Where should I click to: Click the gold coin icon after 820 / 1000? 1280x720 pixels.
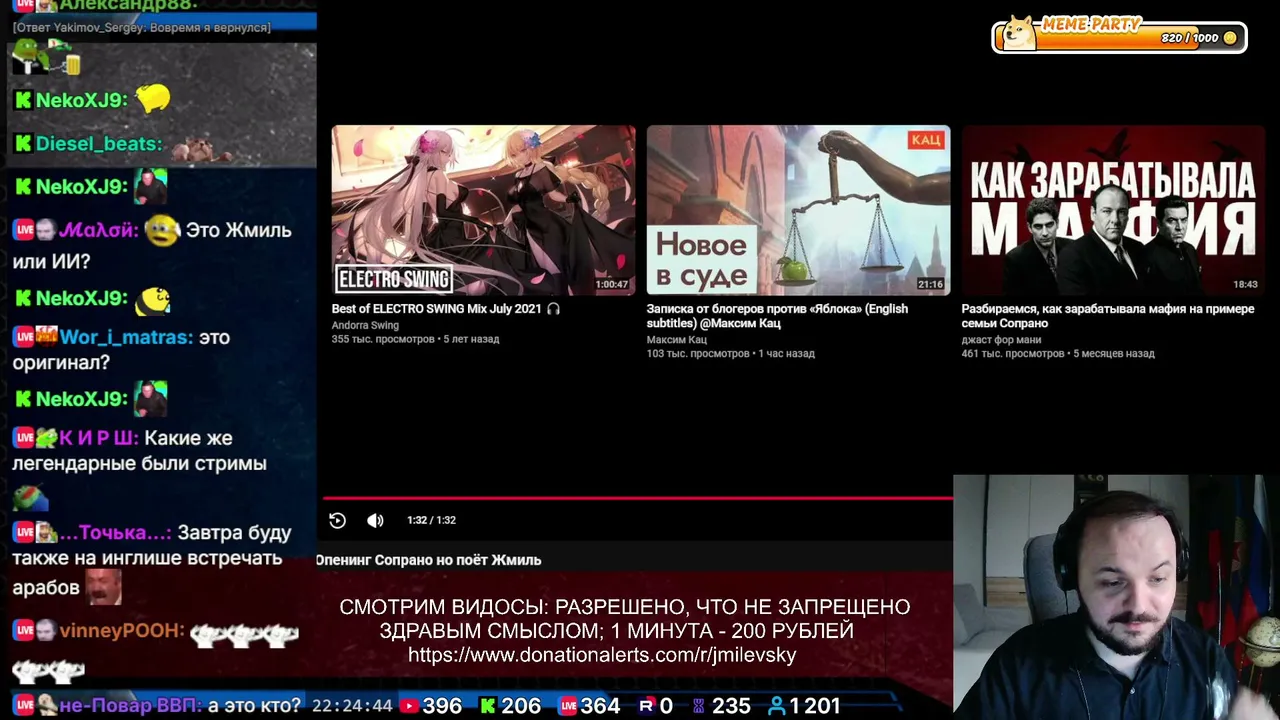point(1230,38)
